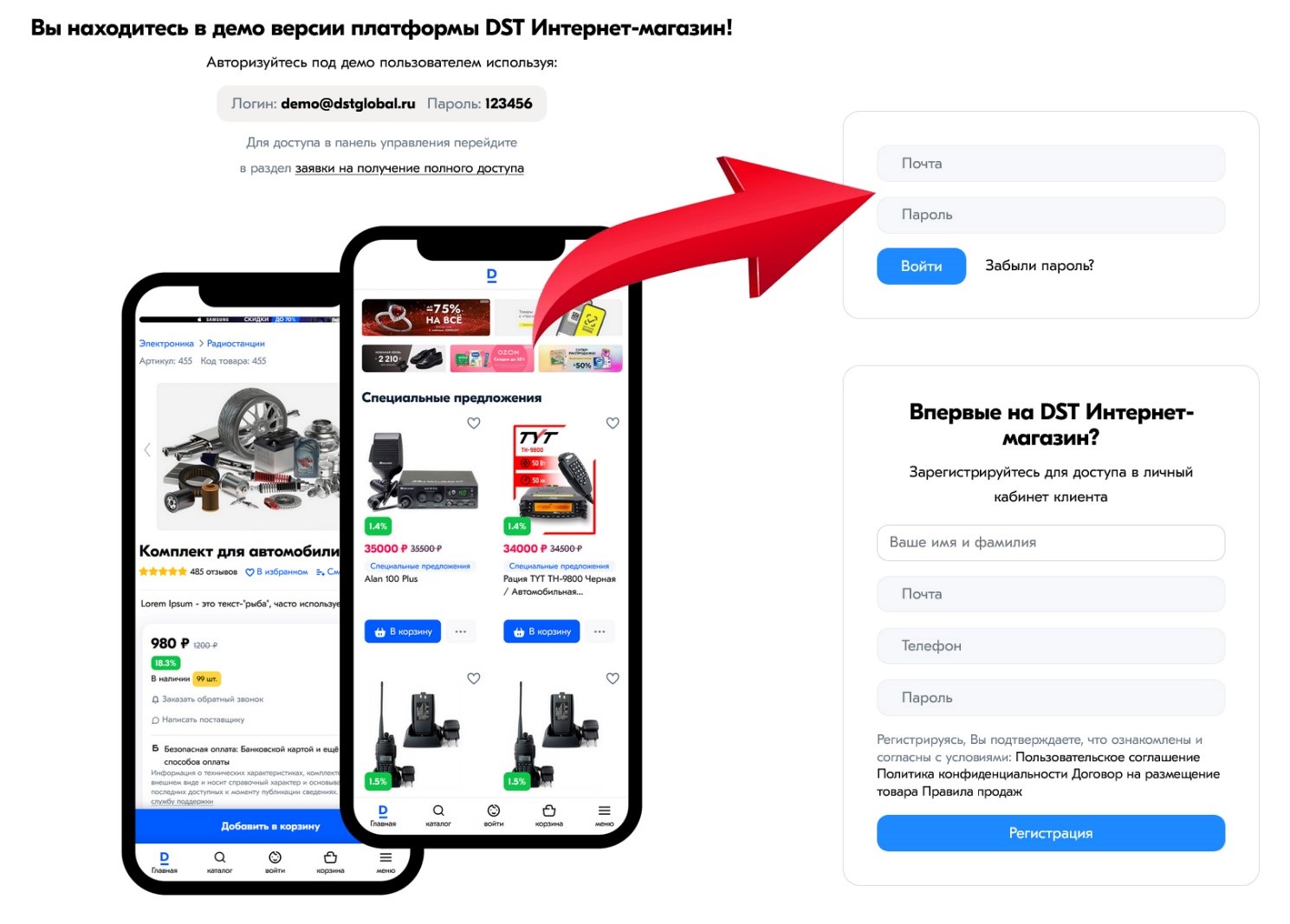The image size is (1290, 924).
Task: Open the Забыли пароль? link
Action: 1039,266
